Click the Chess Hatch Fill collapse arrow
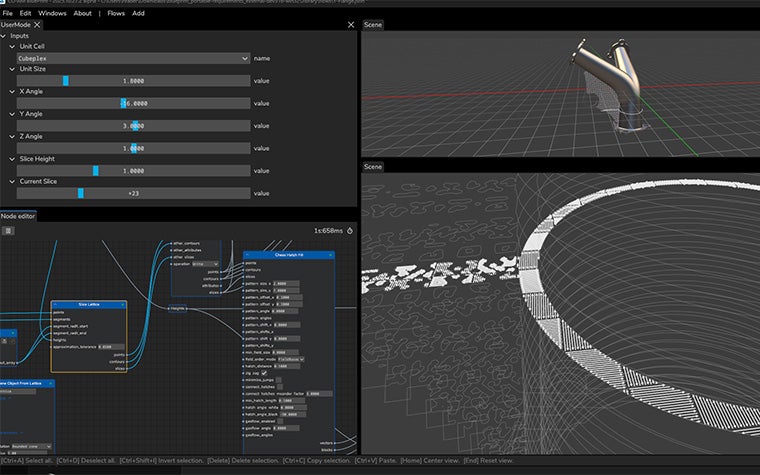Screen dimensions: 760x475 (248, 255)
